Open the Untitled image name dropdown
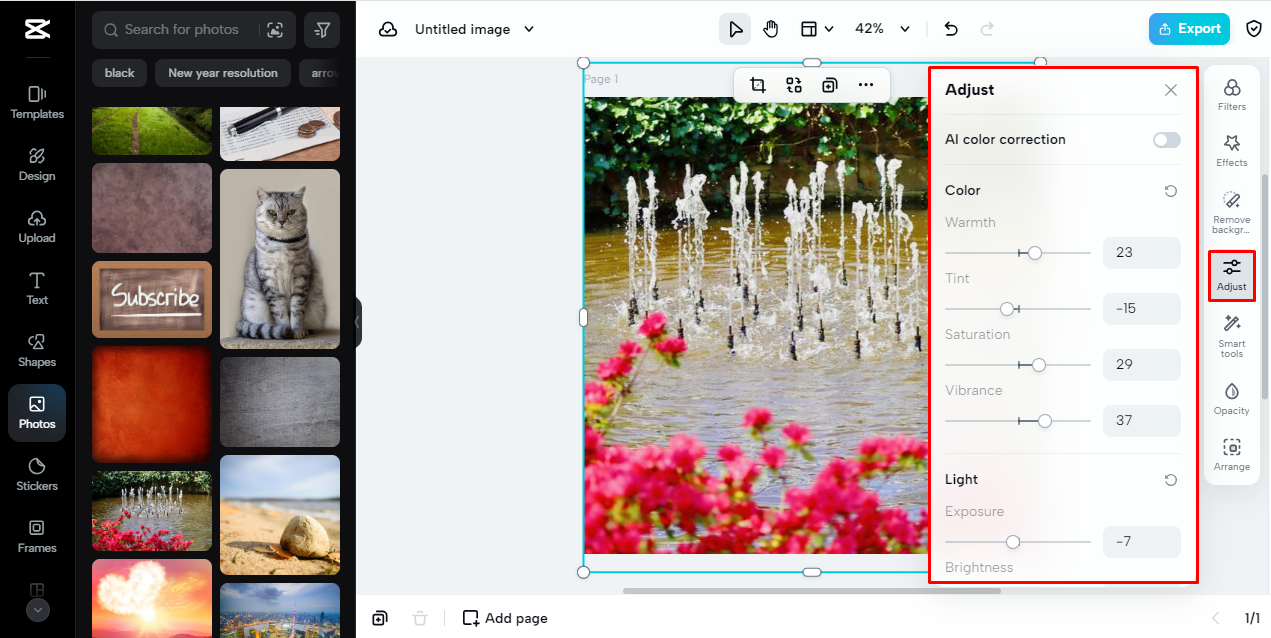The height and width of the screenshot is (638, 1271). pyautogui.click(x=475, y=29)
